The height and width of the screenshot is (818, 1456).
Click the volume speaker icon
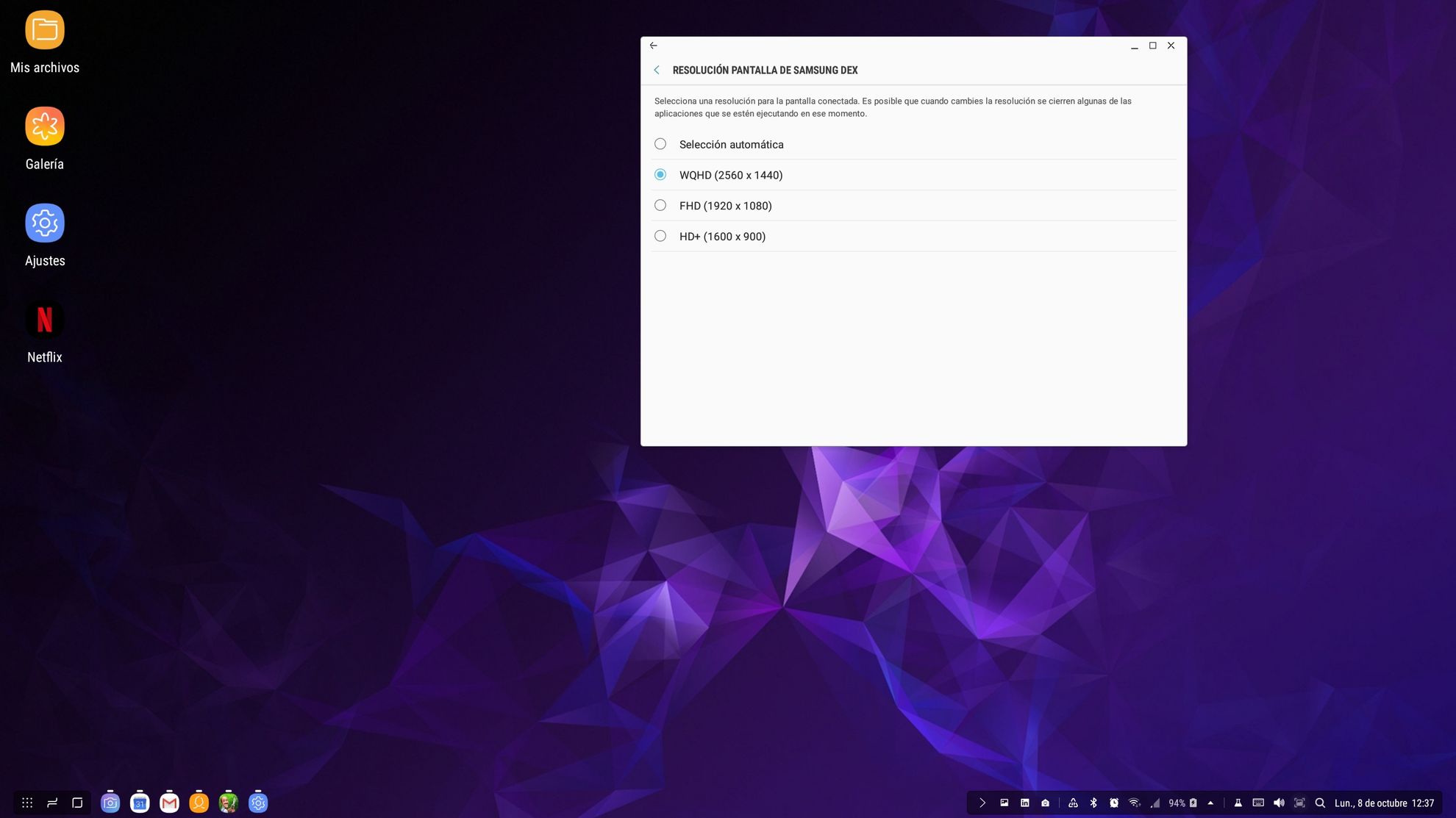(1279, 803)
